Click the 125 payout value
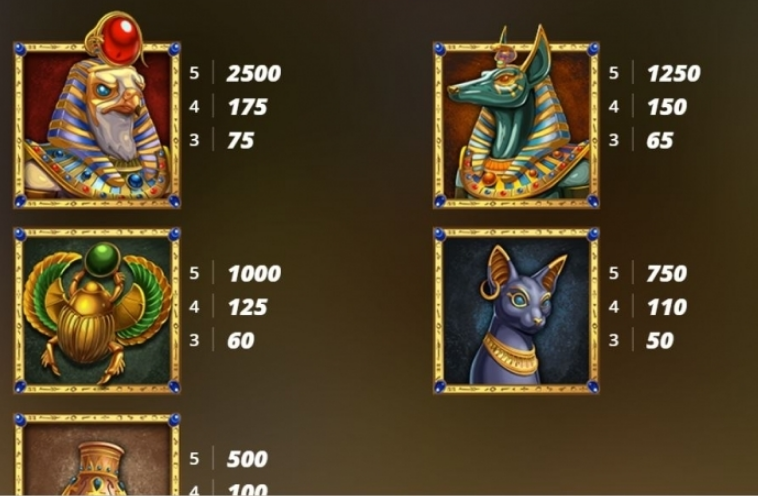The image size is (758, 496). tap(248, 307)
